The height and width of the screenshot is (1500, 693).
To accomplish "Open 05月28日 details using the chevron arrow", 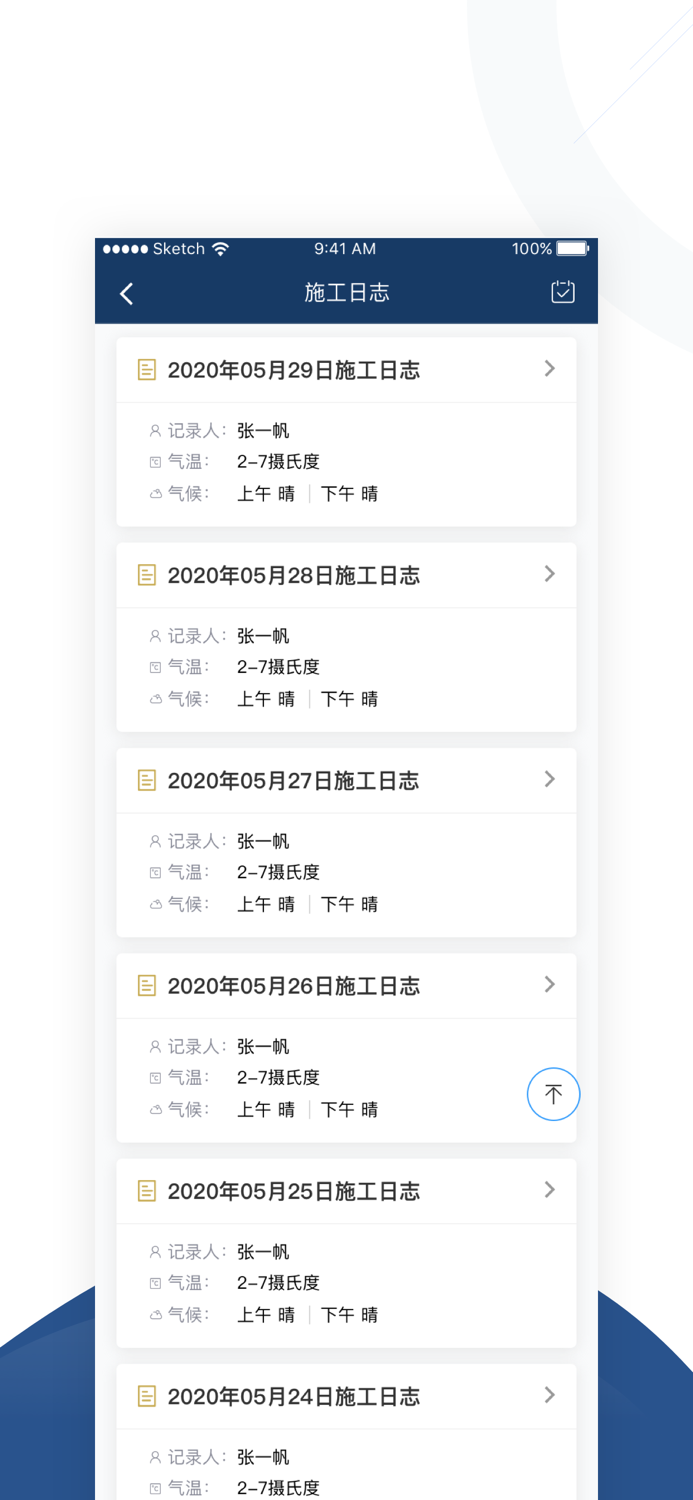I will point(549,574).
